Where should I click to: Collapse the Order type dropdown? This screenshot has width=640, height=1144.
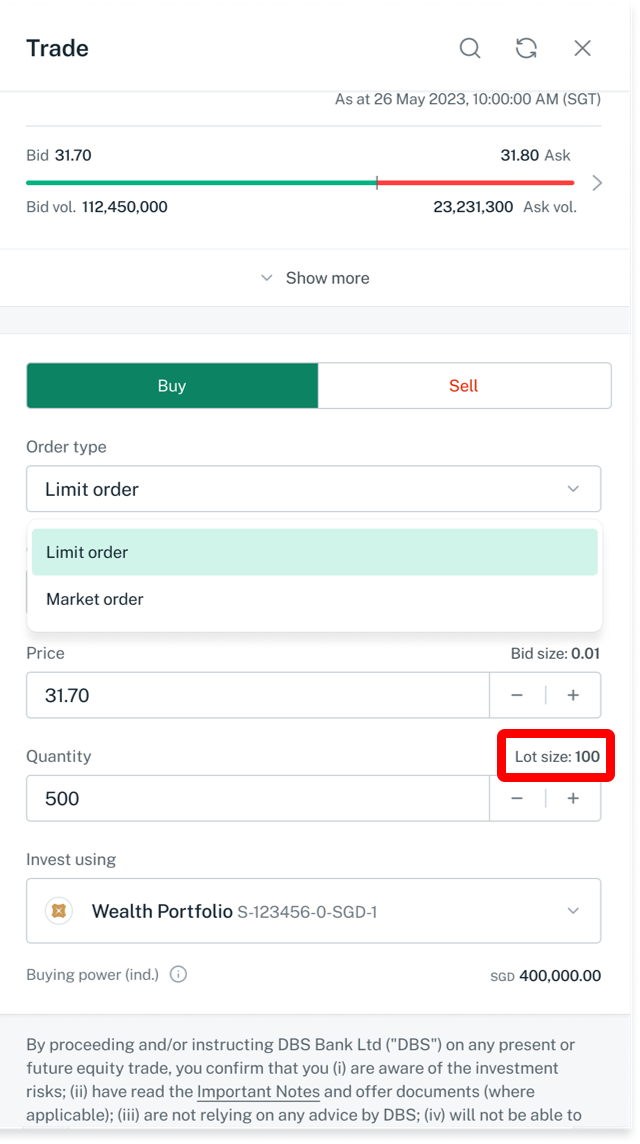pyautogui.click(x=314, y=489)
